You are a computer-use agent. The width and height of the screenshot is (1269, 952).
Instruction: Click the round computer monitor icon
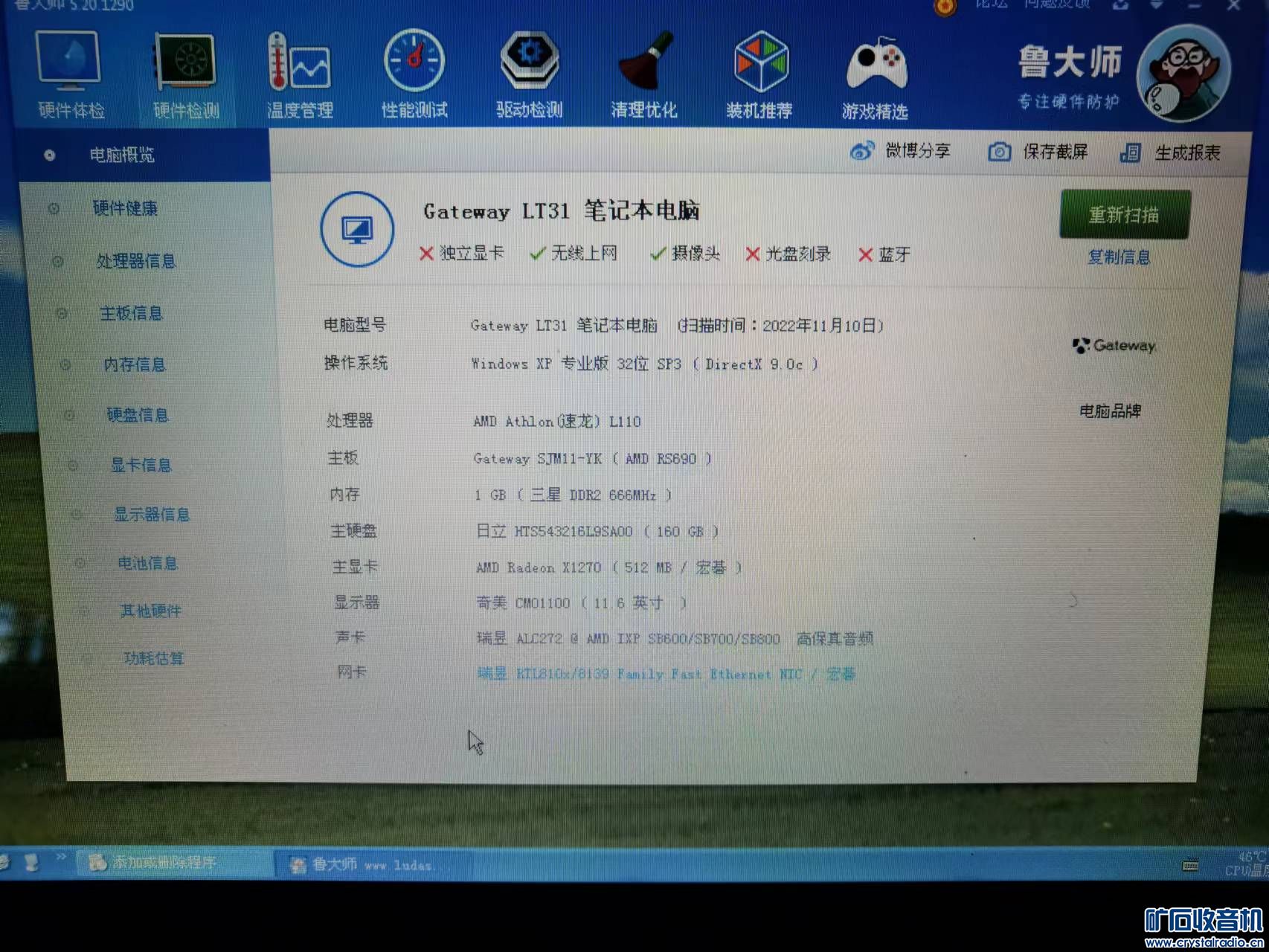pyautogui.click(x=357, y=229)
